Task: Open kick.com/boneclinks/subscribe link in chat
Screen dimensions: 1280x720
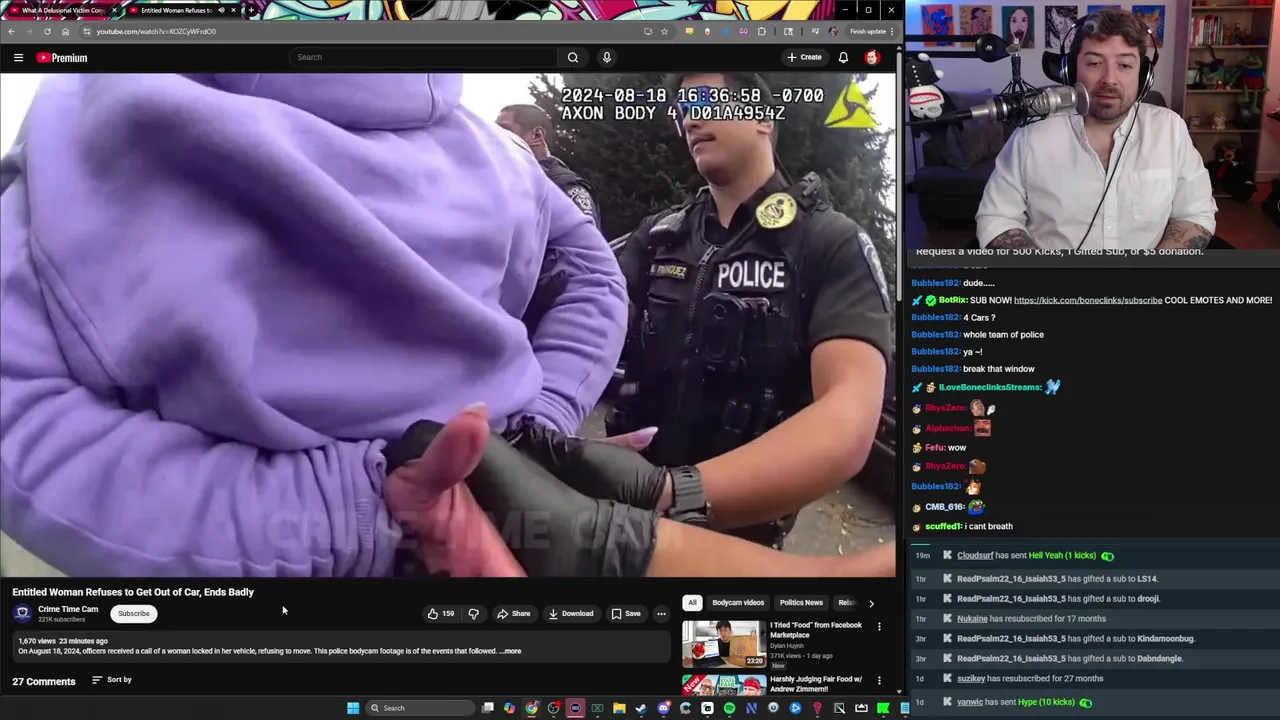Action: point(1088,300)
